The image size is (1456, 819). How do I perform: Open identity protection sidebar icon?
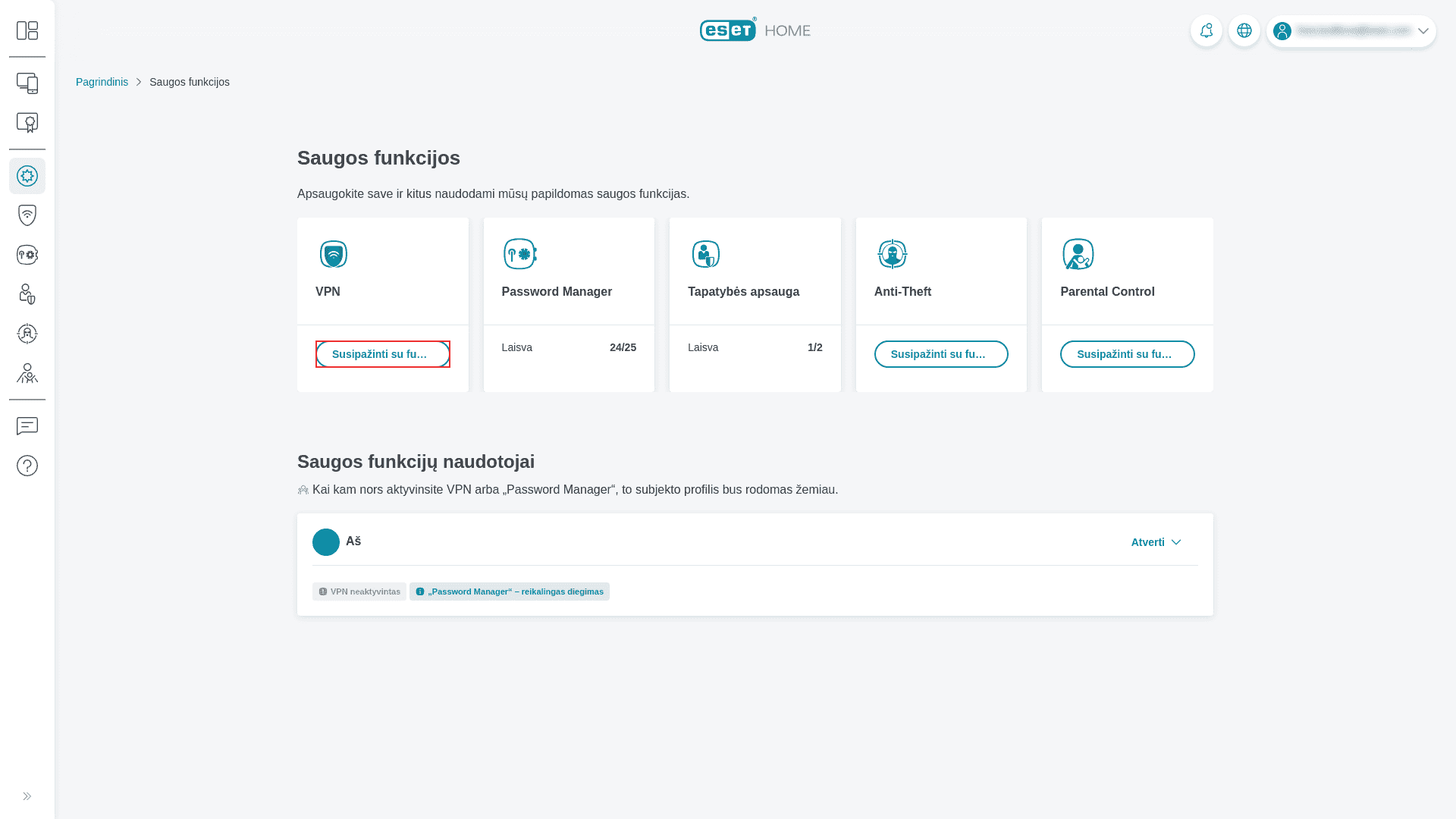pos(27,294)
